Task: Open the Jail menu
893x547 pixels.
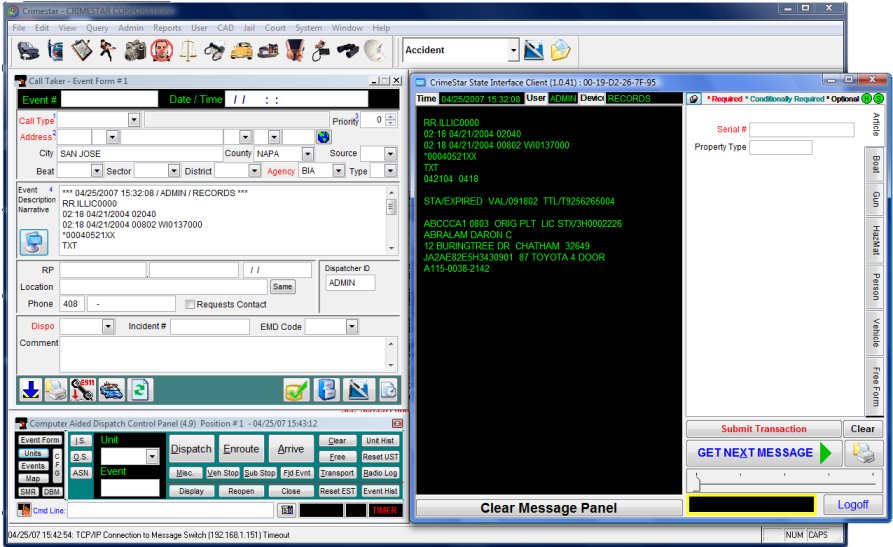Action: [x=249, y=28]
